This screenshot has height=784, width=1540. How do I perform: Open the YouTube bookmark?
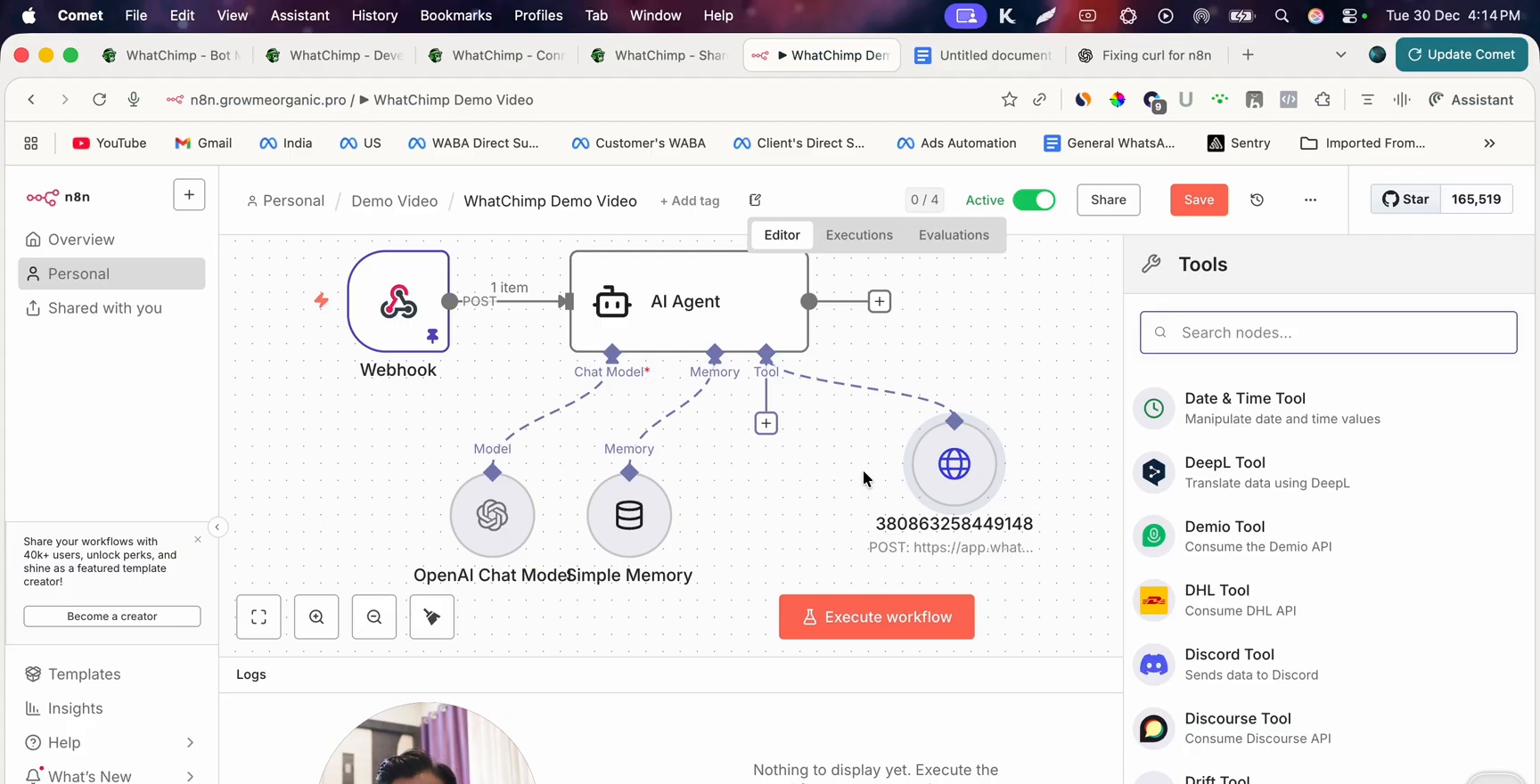point(109,143)
